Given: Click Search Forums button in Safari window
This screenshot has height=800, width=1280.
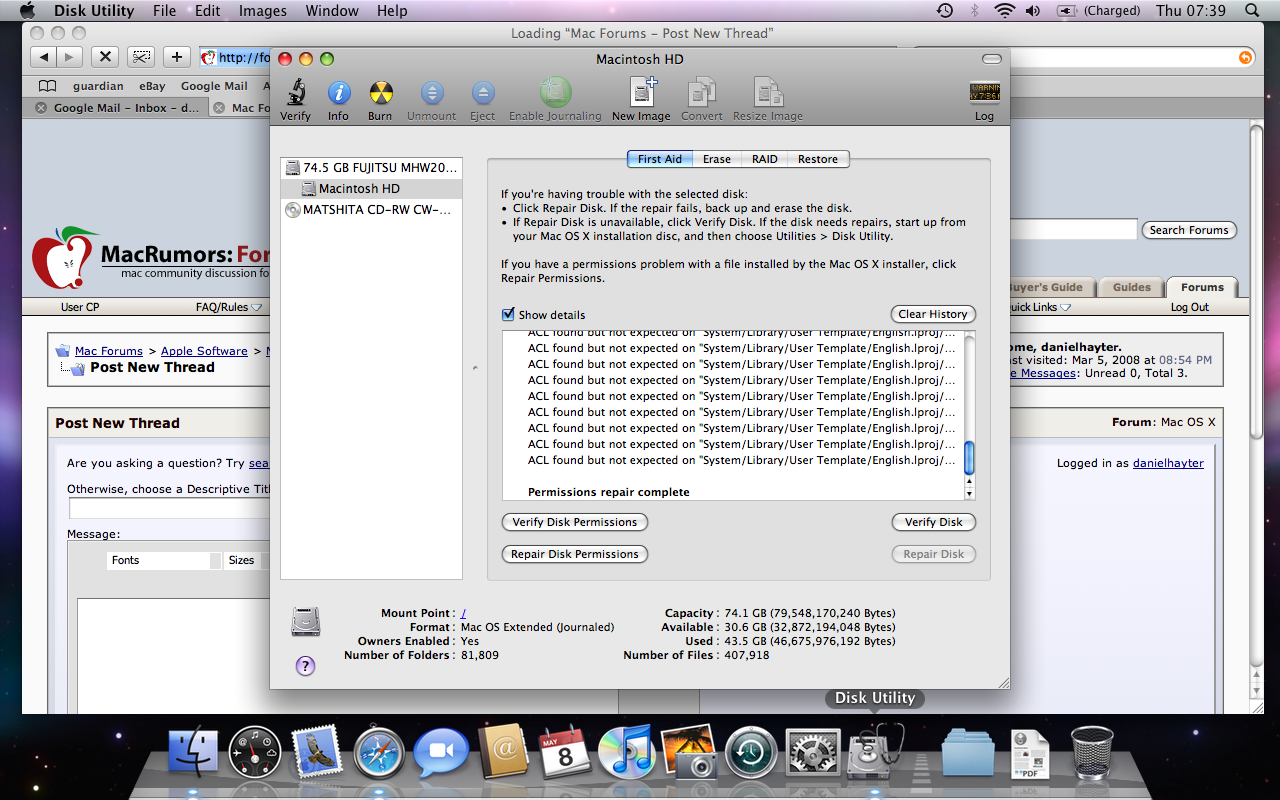Looking at the screenshot, I should pos(1189,230).
